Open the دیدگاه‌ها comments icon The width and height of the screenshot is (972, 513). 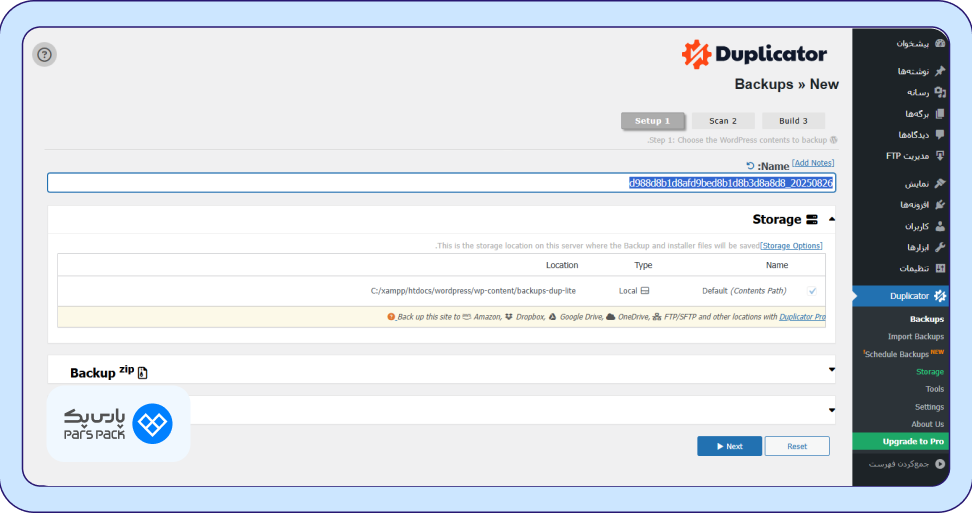[940, 134]
